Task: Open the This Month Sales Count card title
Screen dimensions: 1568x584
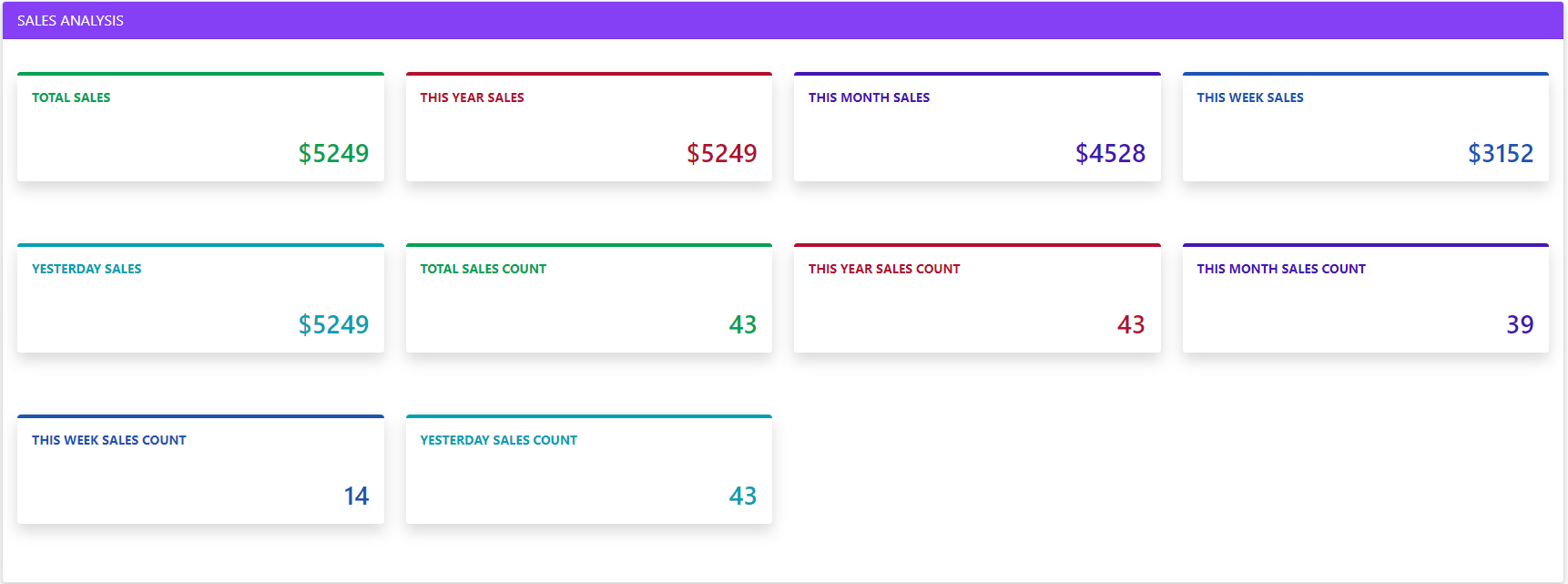Action: (x=1280, y=269)
